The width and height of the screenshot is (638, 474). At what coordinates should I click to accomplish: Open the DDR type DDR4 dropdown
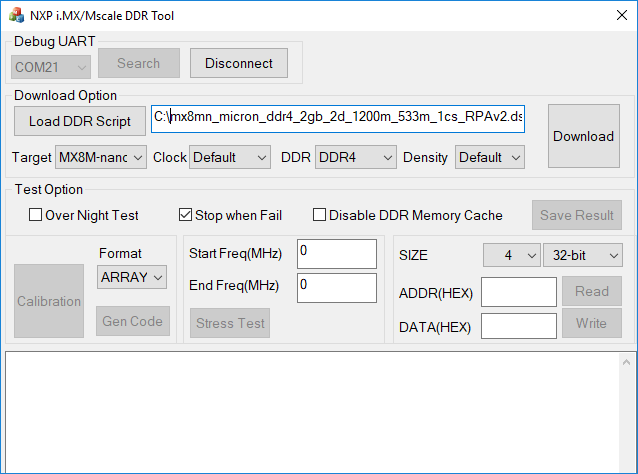[355, 157]
